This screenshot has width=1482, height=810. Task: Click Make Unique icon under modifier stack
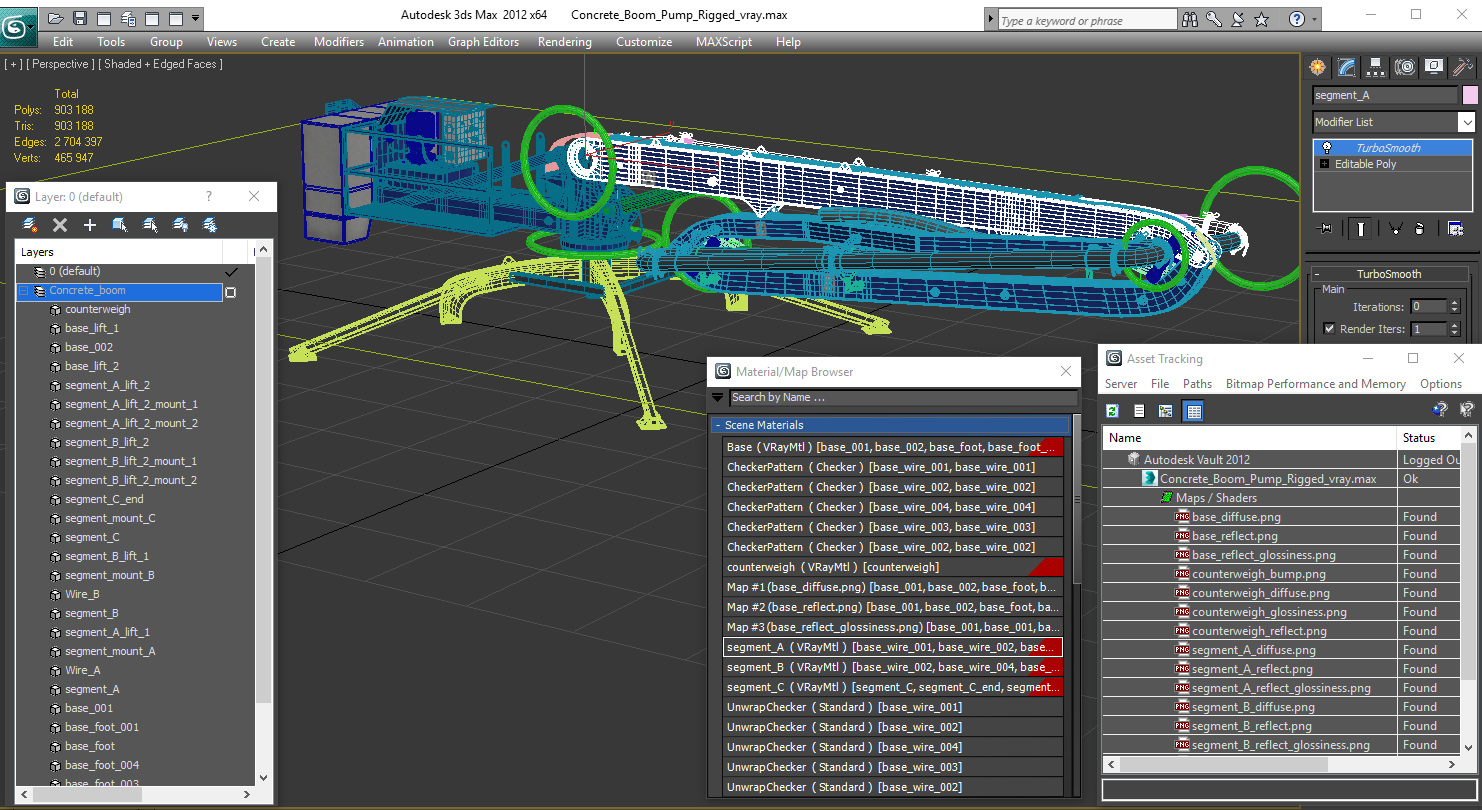point(1395,229)
